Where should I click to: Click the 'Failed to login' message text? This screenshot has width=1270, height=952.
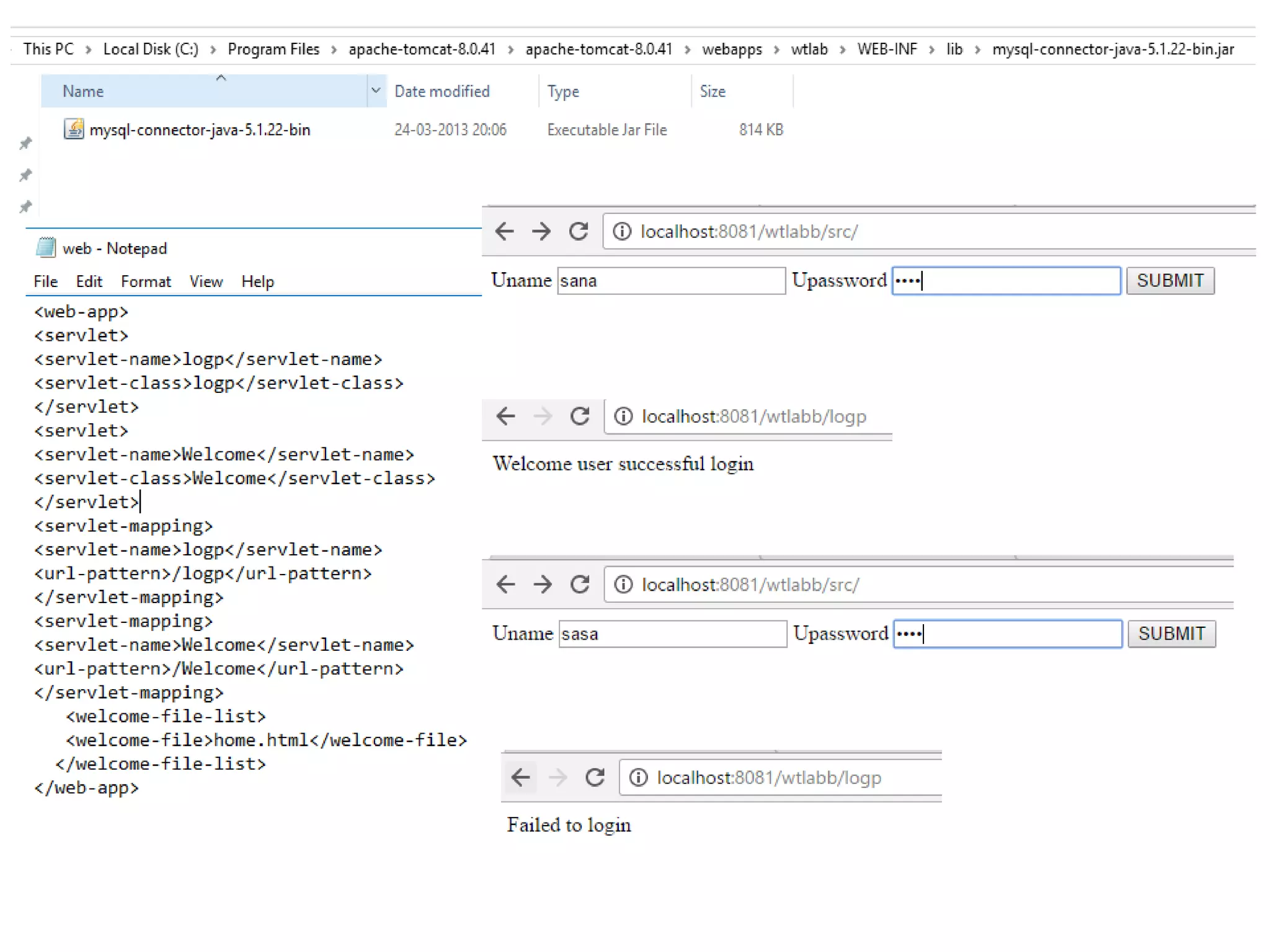click(x=569, y=824)
